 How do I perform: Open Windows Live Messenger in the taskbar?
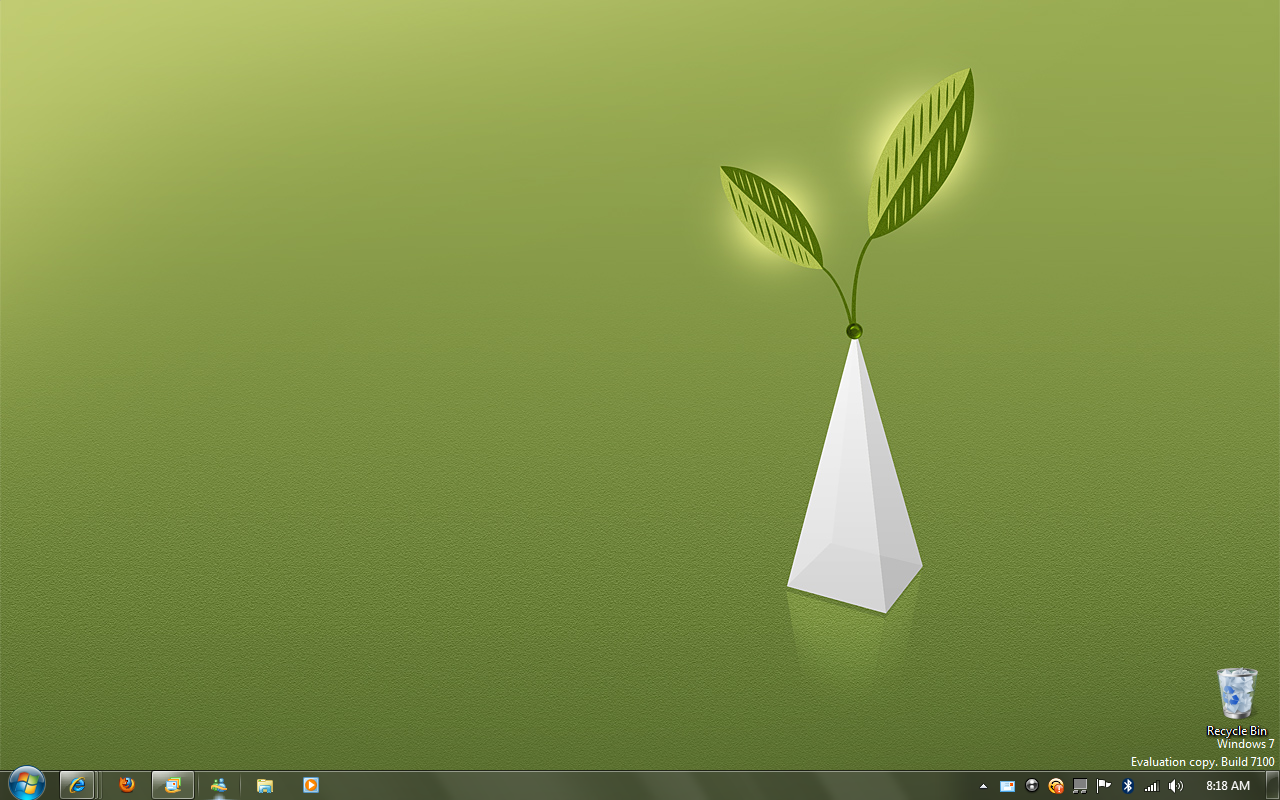(x=219, y=785)
